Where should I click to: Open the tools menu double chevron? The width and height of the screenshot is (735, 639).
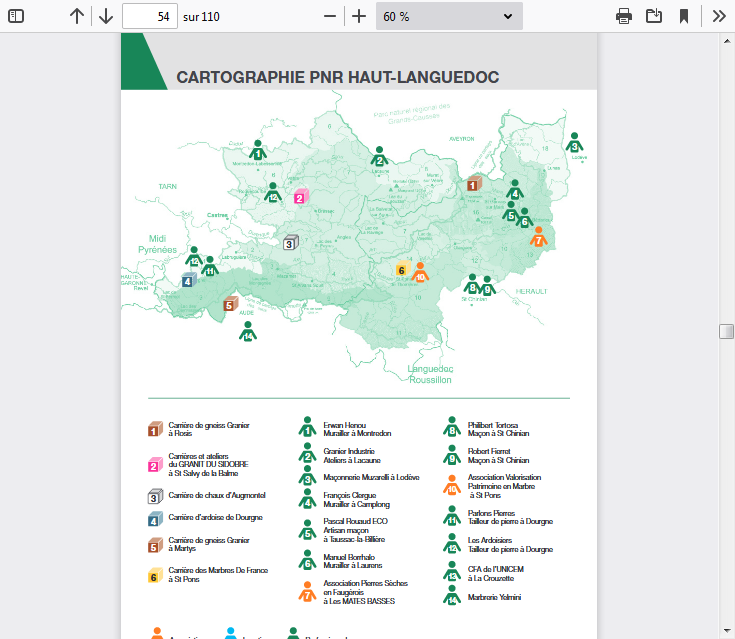click(x=718, y=16)
